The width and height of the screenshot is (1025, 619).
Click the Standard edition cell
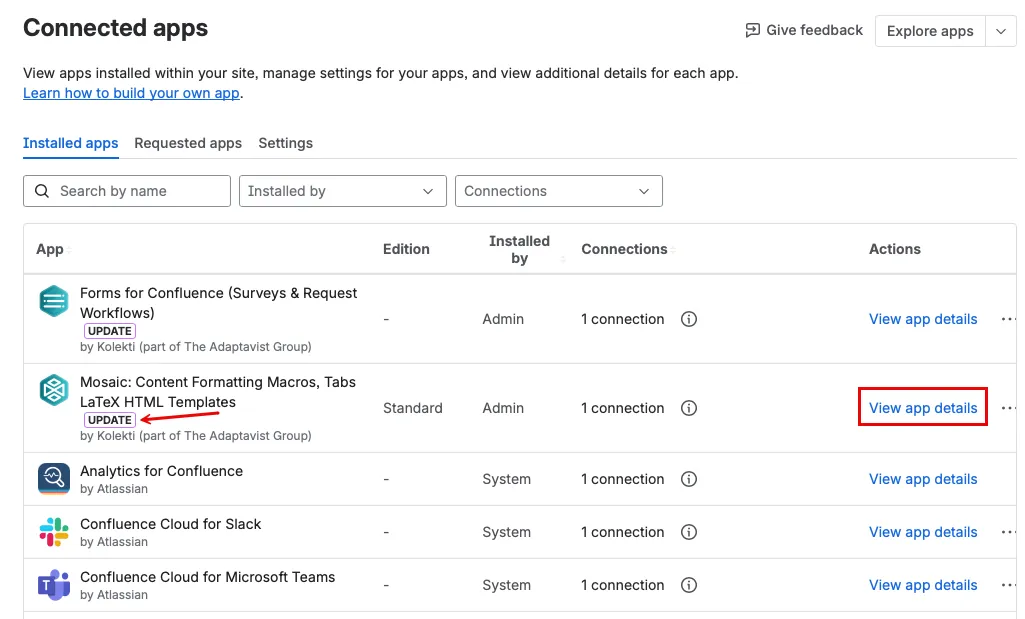[x=412, y=408]
